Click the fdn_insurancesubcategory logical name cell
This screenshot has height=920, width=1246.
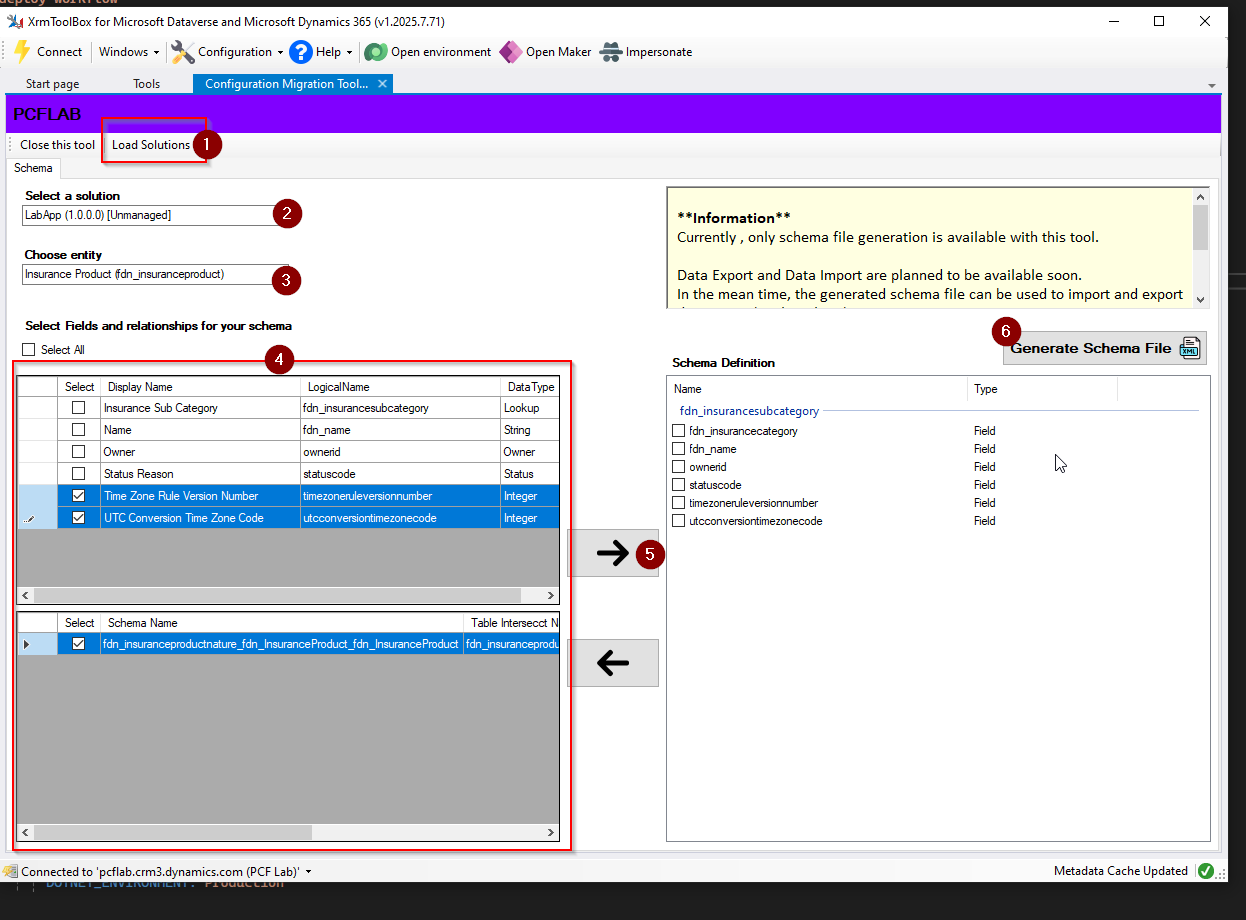400,408
